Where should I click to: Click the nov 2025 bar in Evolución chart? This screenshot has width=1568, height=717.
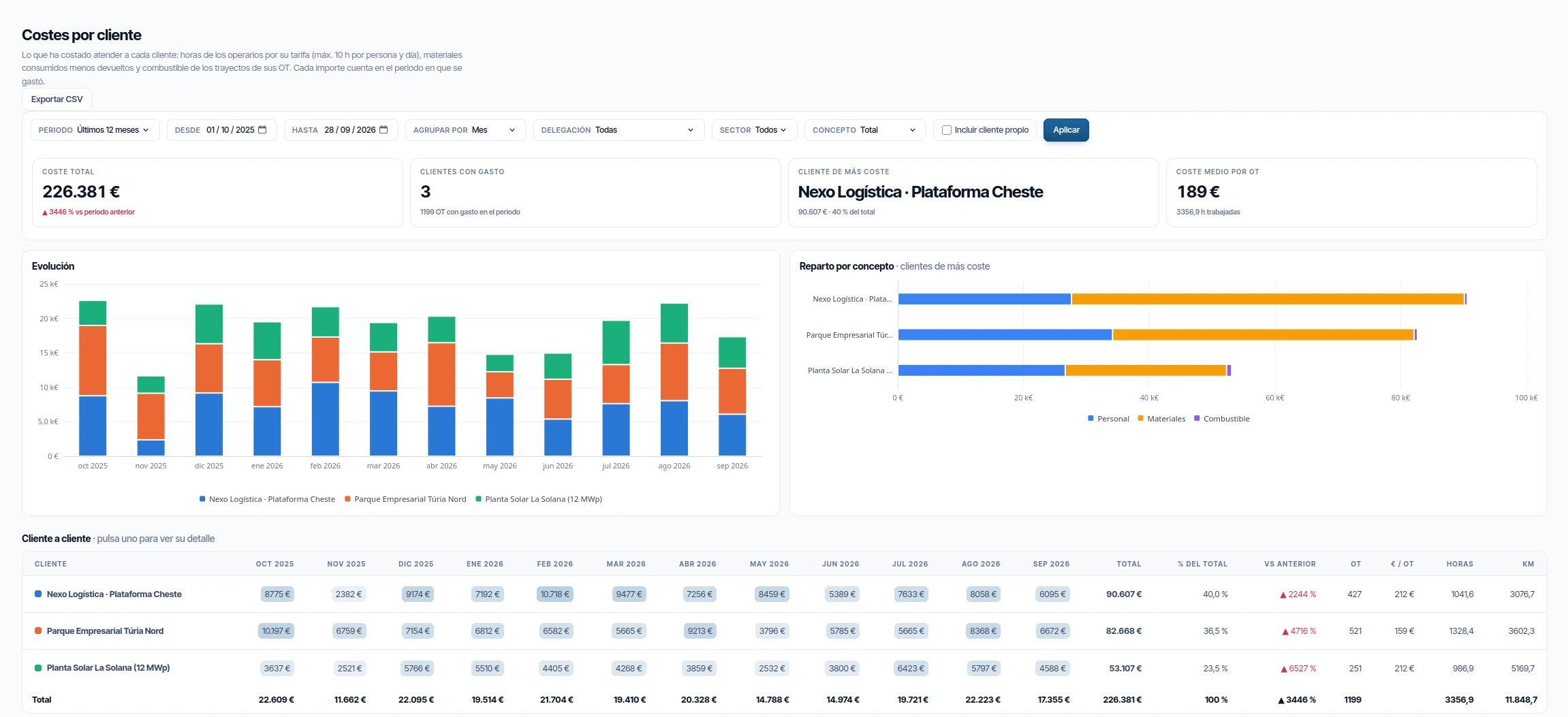[151, 416]
